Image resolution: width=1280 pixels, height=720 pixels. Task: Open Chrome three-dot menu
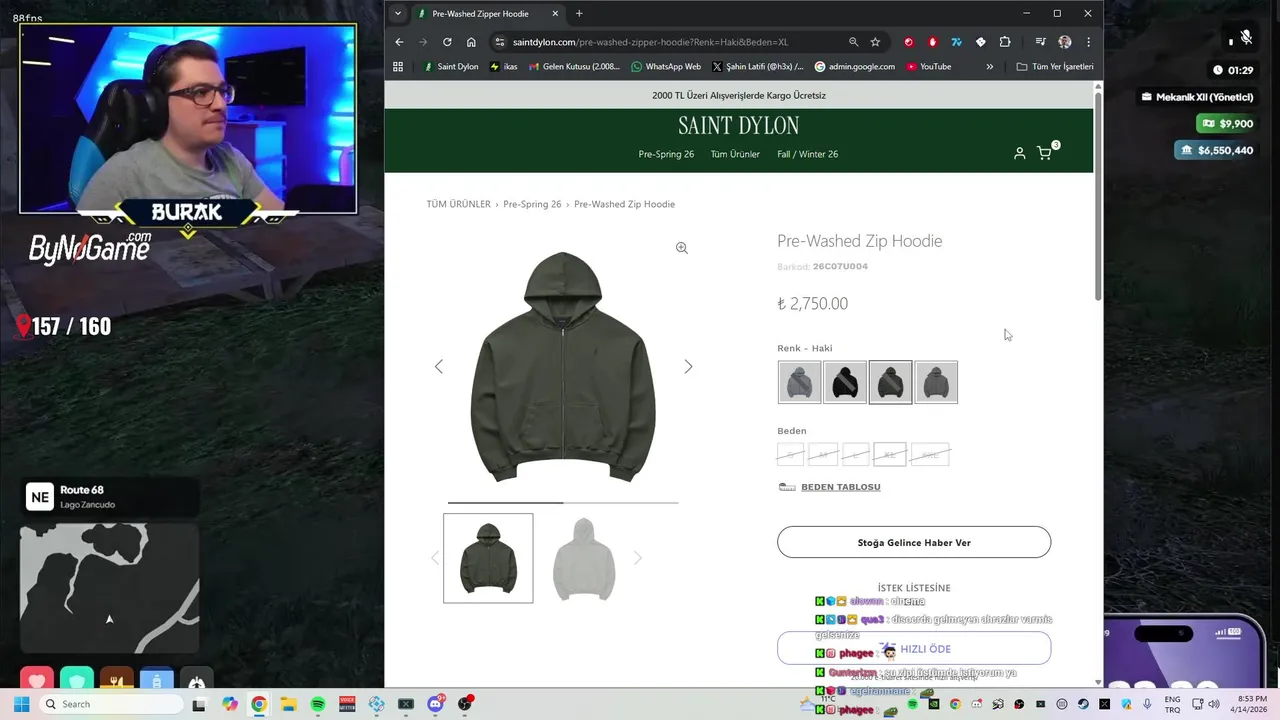click(x=1088, y=42)
